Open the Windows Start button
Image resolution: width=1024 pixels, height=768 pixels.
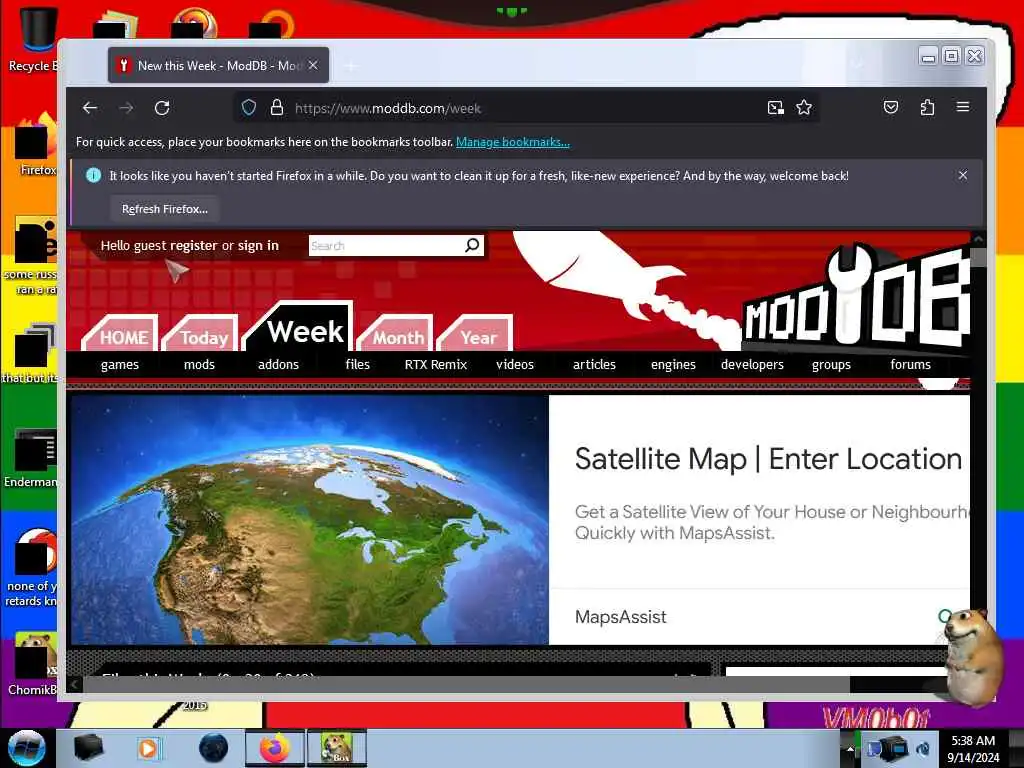coord(26,748)
